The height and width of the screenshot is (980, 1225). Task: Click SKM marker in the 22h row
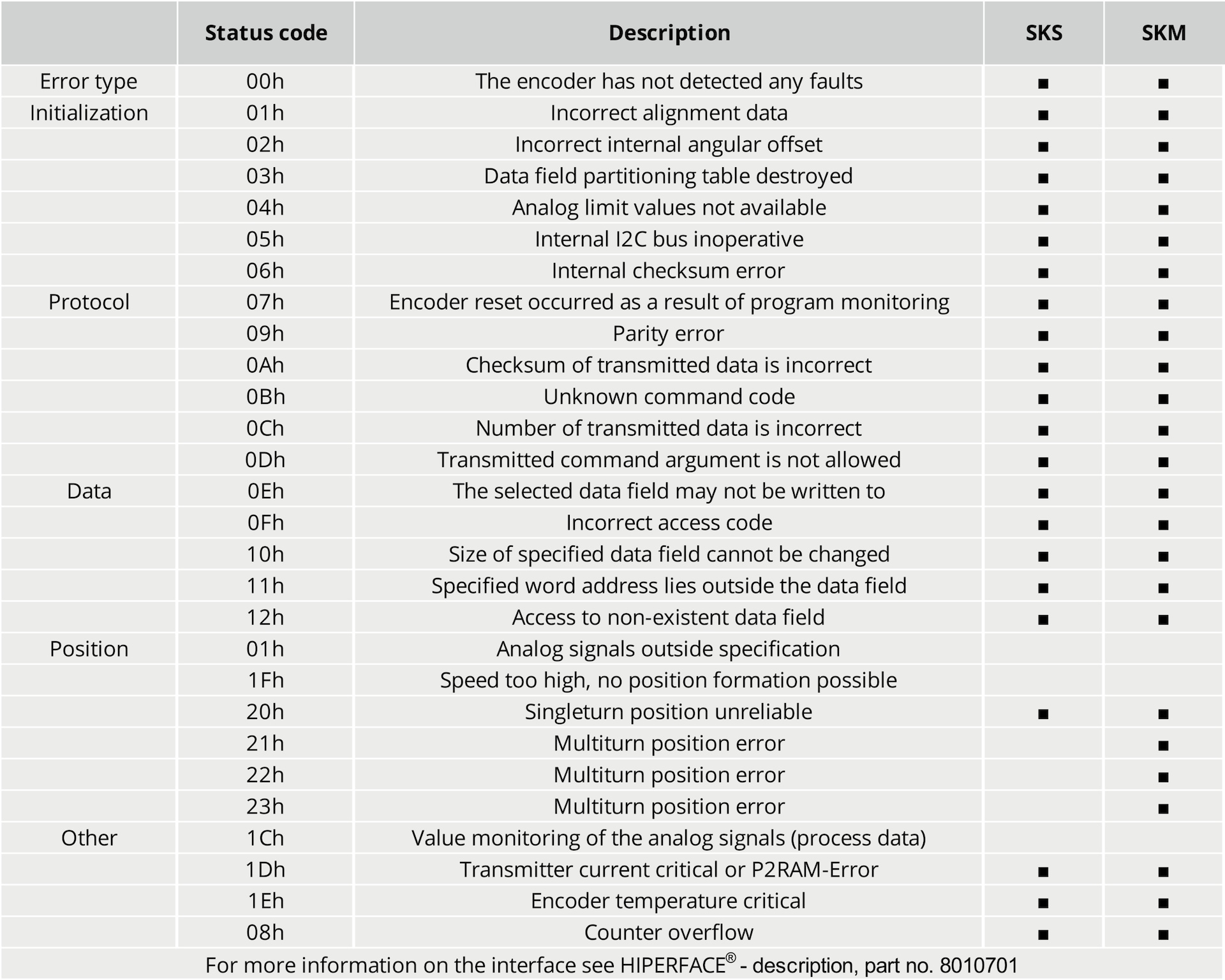(1163, 777)
